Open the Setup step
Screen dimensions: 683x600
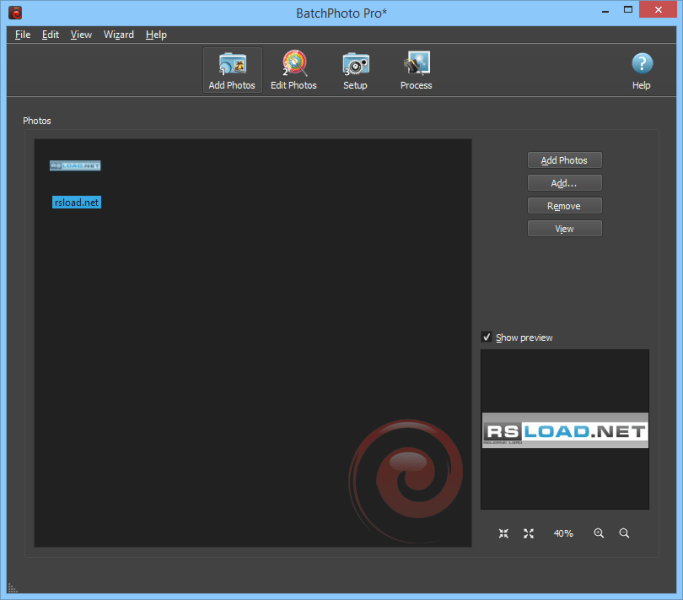355,70
